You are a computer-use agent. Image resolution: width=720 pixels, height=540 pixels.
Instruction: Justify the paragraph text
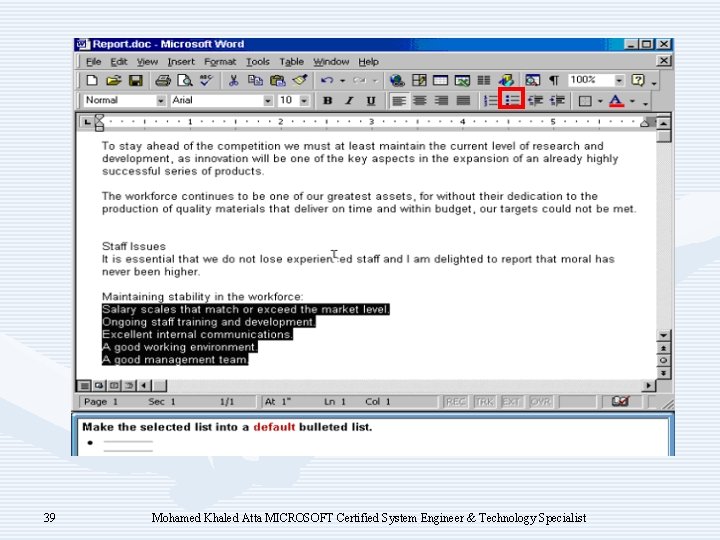(463, 101)
